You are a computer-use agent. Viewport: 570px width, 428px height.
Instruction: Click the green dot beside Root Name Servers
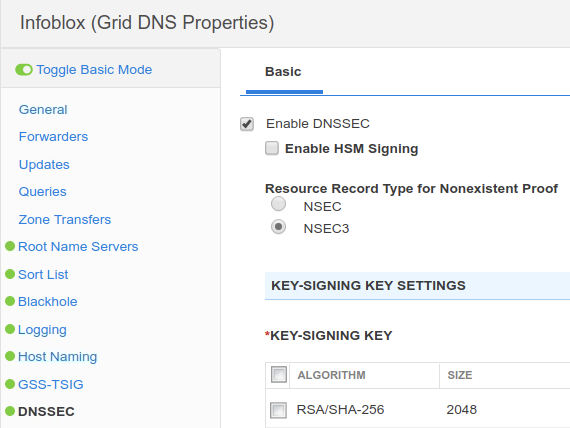10,246
